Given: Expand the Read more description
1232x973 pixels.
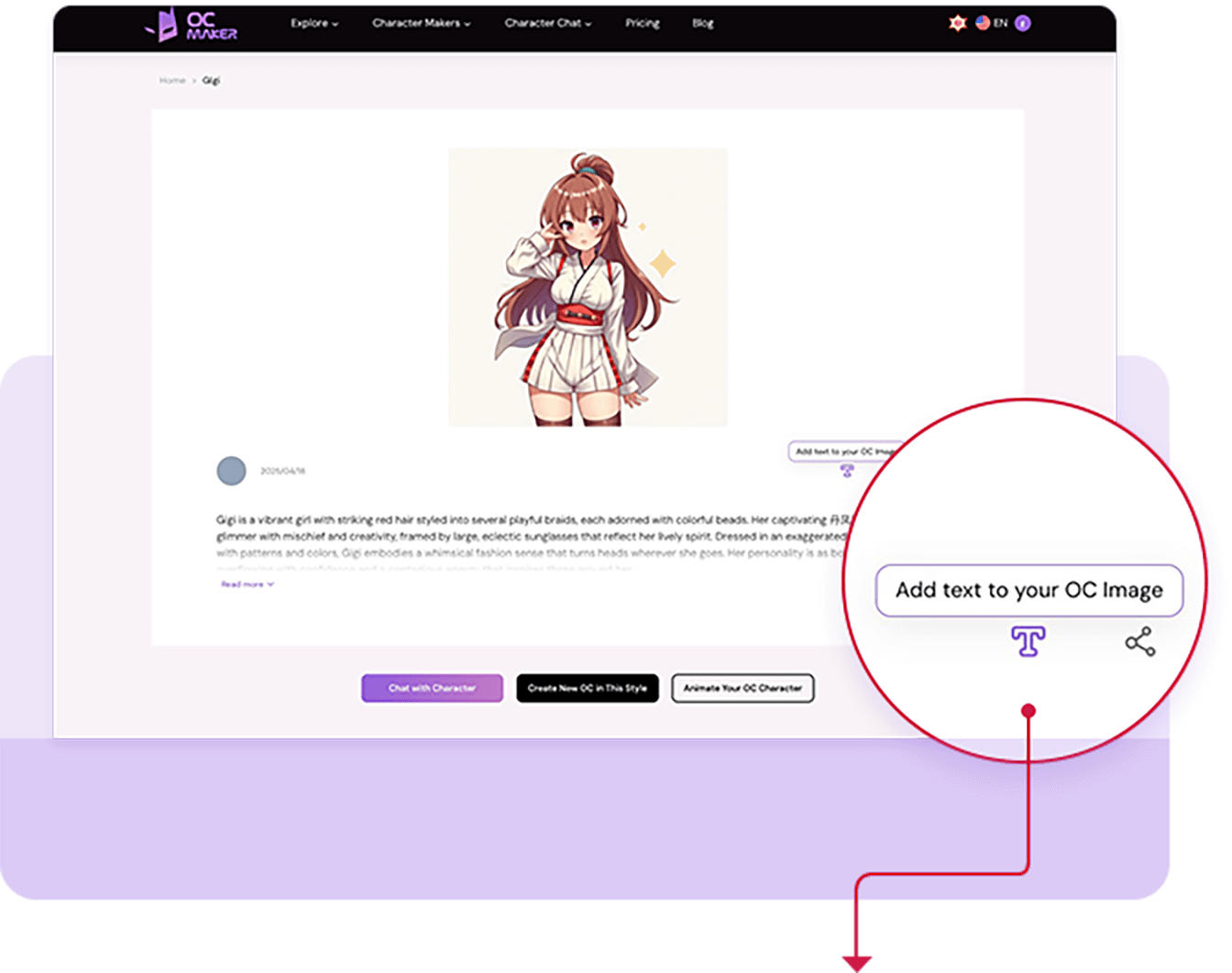Looking at the screenshot, I should click(245, 584).
